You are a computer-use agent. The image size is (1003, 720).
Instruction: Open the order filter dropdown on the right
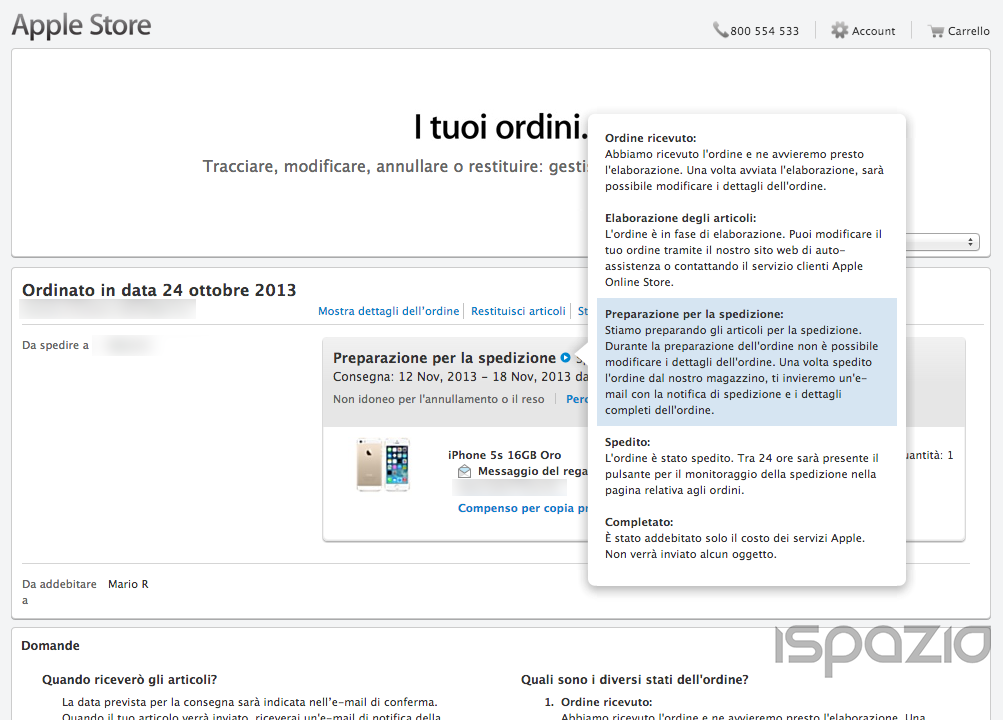(942, 242)
